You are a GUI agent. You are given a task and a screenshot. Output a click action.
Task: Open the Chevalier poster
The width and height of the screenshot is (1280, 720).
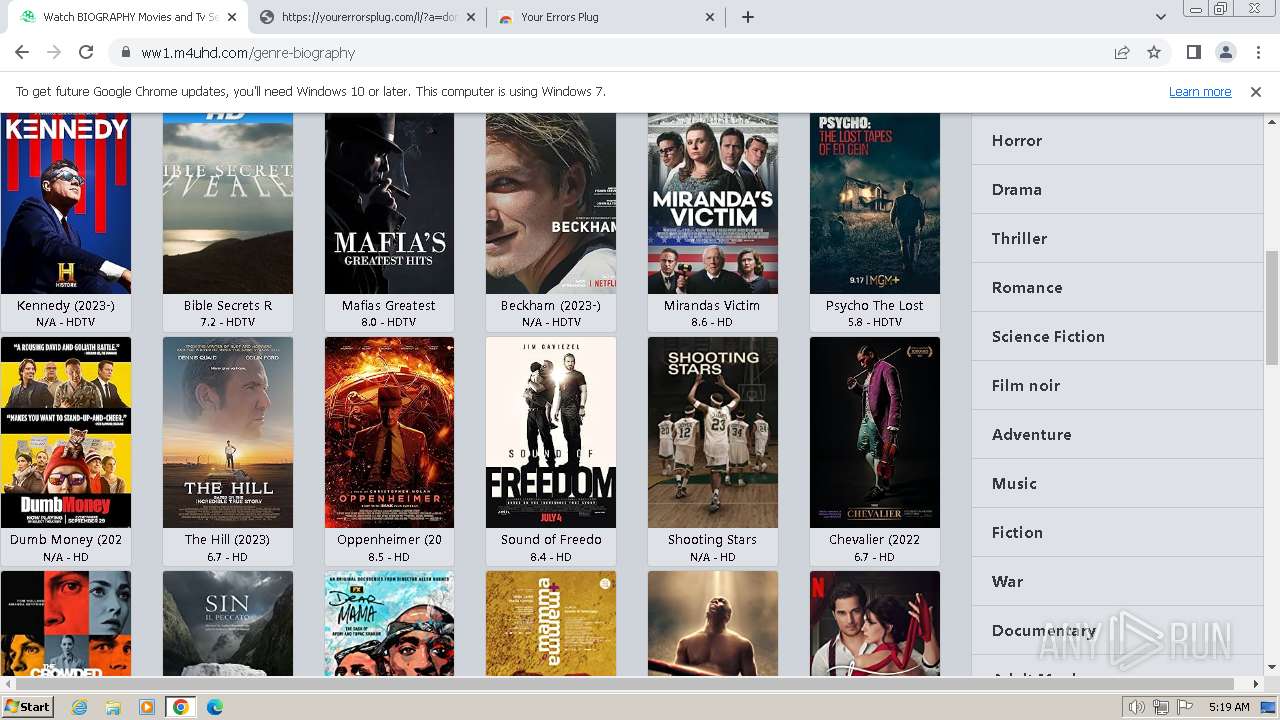point(875,432)
